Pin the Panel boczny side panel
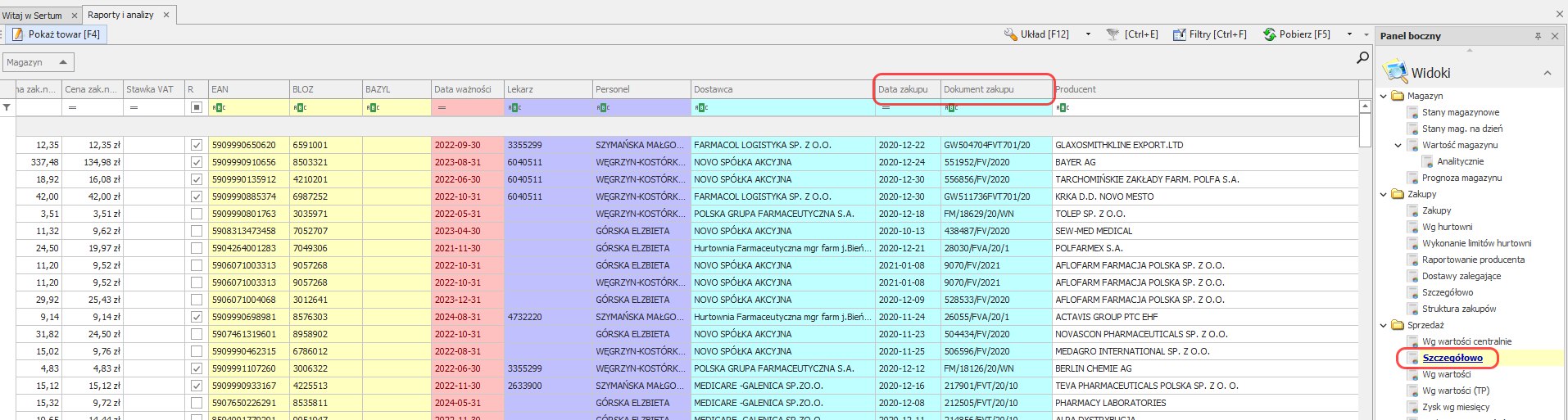 [1538, 36]
